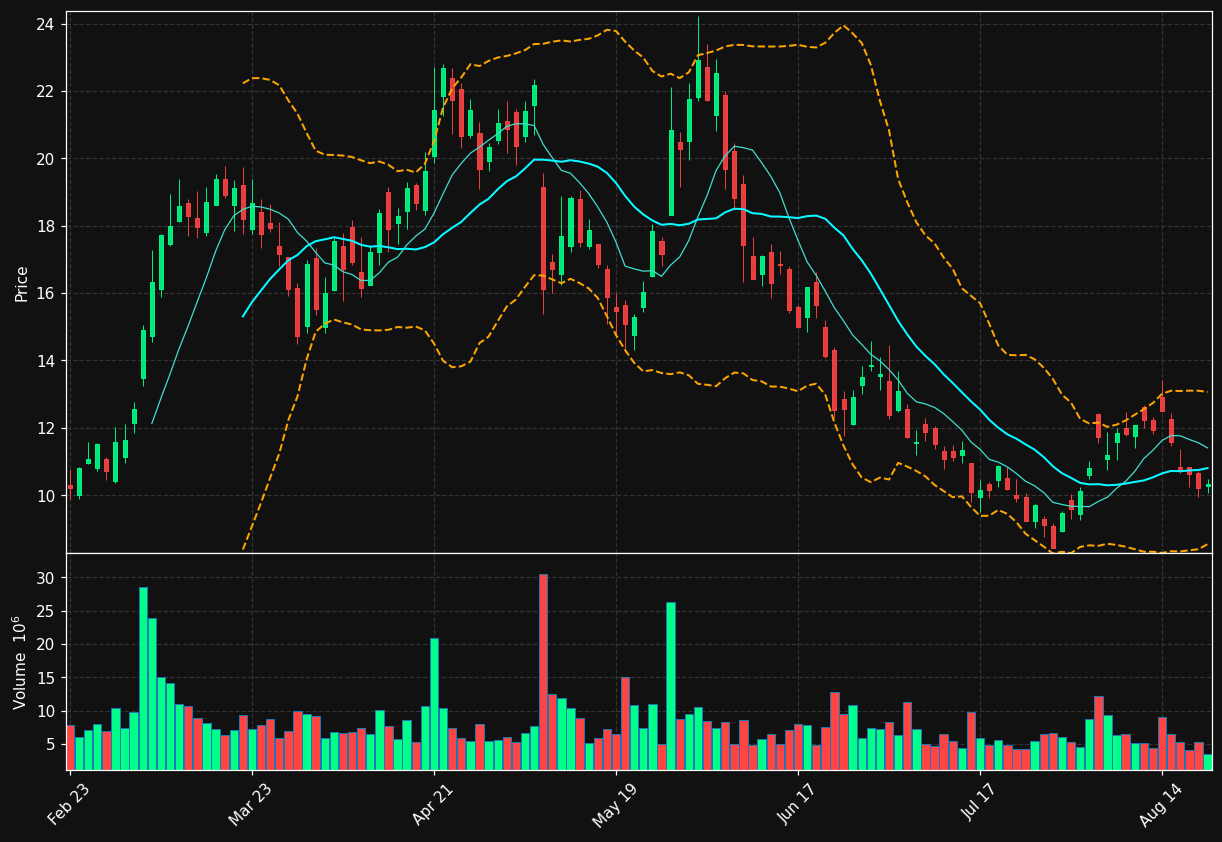This screenshot has width=1222, height=842.
Task: Click the tallest red volume bar above 30
Action: (543, 672)
